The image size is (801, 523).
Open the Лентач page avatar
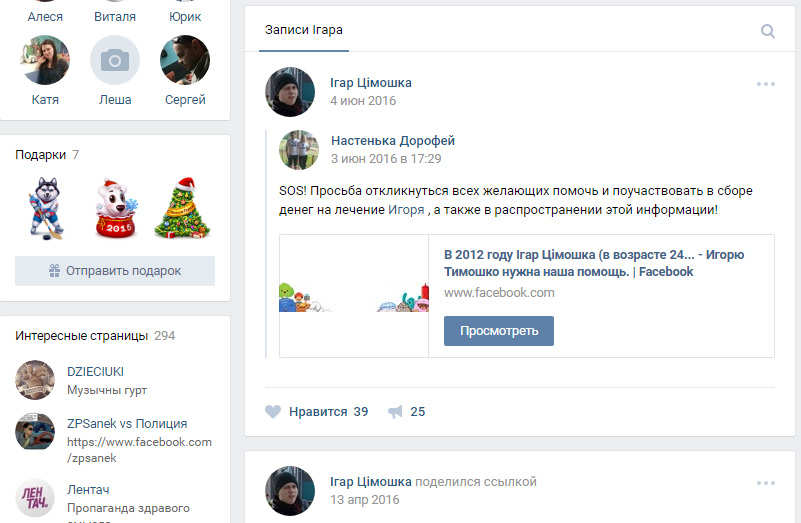(x=35, y=498)
